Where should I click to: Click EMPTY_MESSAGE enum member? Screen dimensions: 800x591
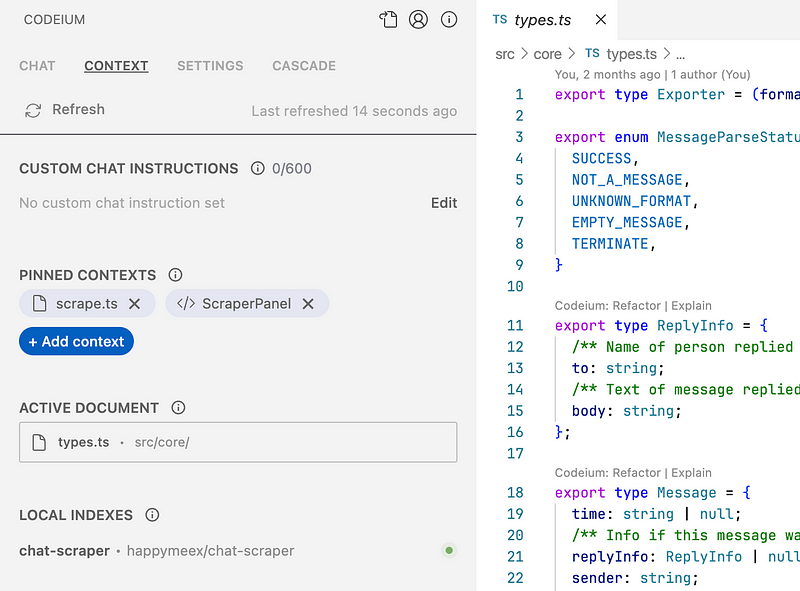pos(627,223)
